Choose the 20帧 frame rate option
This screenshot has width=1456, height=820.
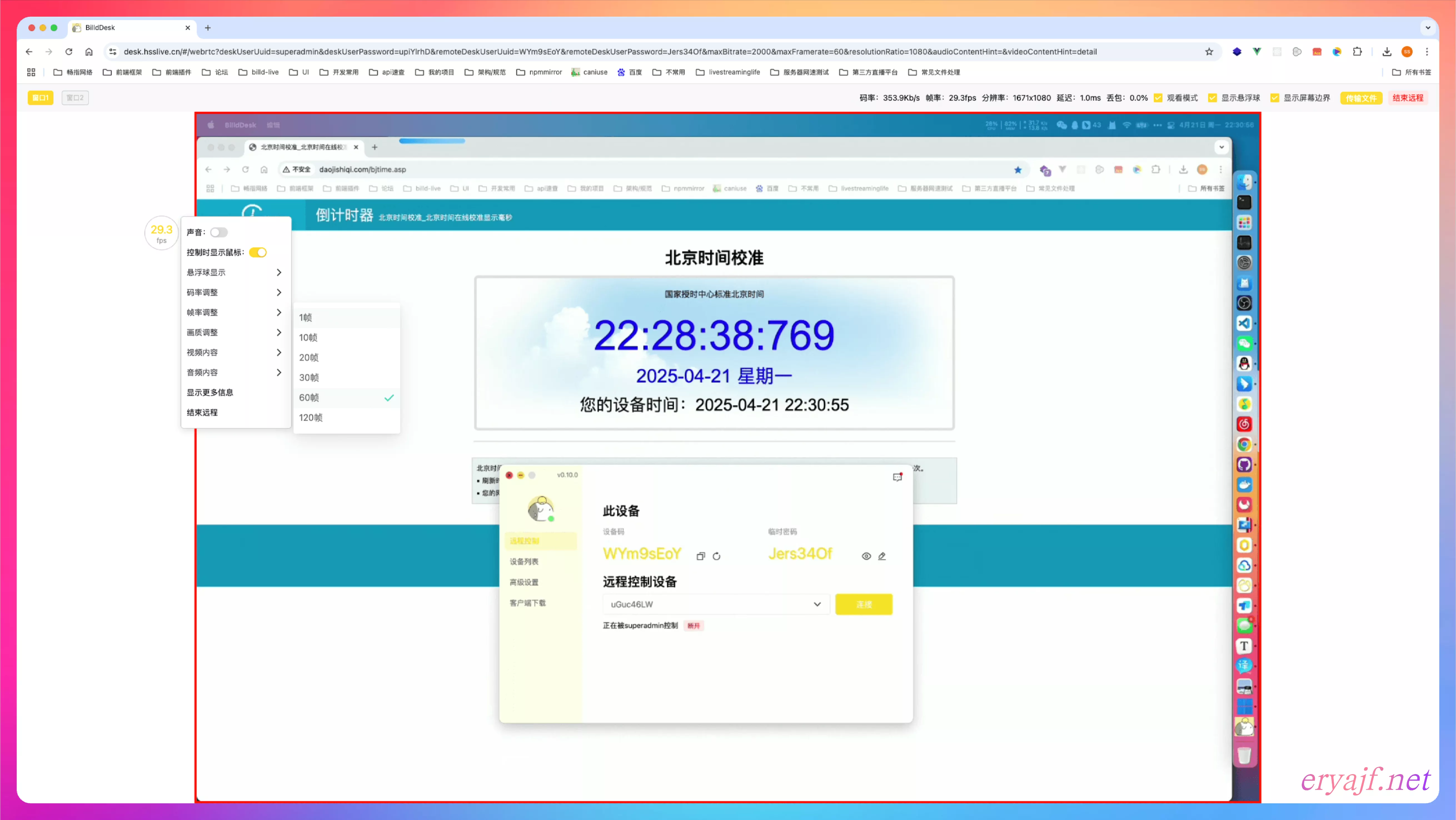346,357
